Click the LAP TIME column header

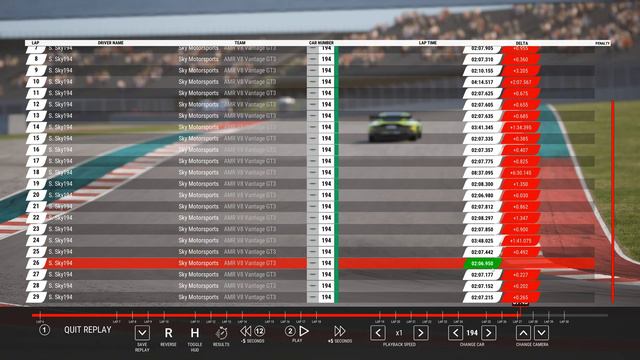[427, 43]
